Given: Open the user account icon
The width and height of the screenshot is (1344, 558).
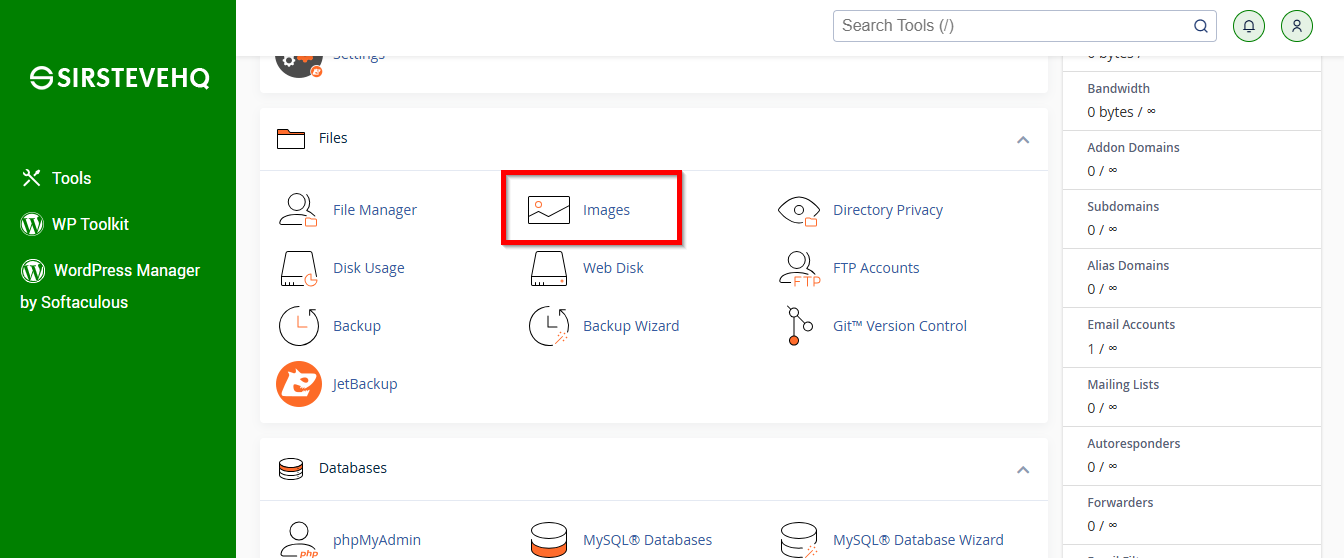Looking at the screenshot, I should [x=1297, y=26].
